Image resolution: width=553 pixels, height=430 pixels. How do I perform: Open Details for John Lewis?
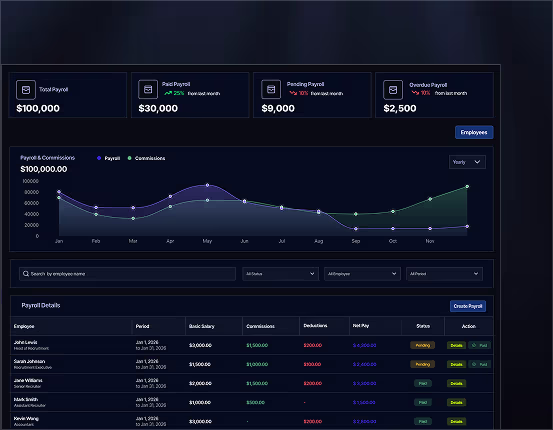click(456, 345)
